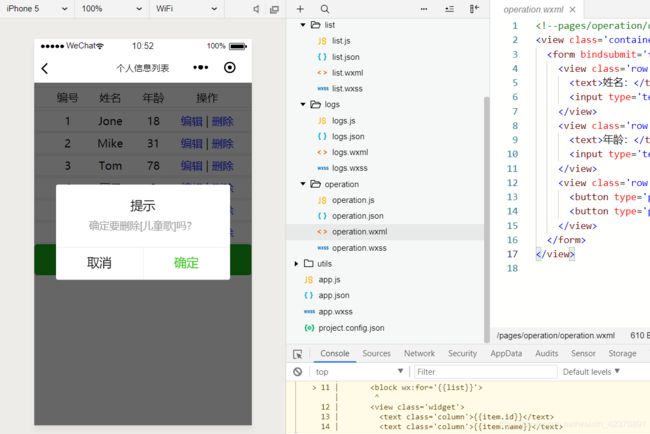650x434 pixels.
Task: Collapse the operation folder
Action: point(303,184)
